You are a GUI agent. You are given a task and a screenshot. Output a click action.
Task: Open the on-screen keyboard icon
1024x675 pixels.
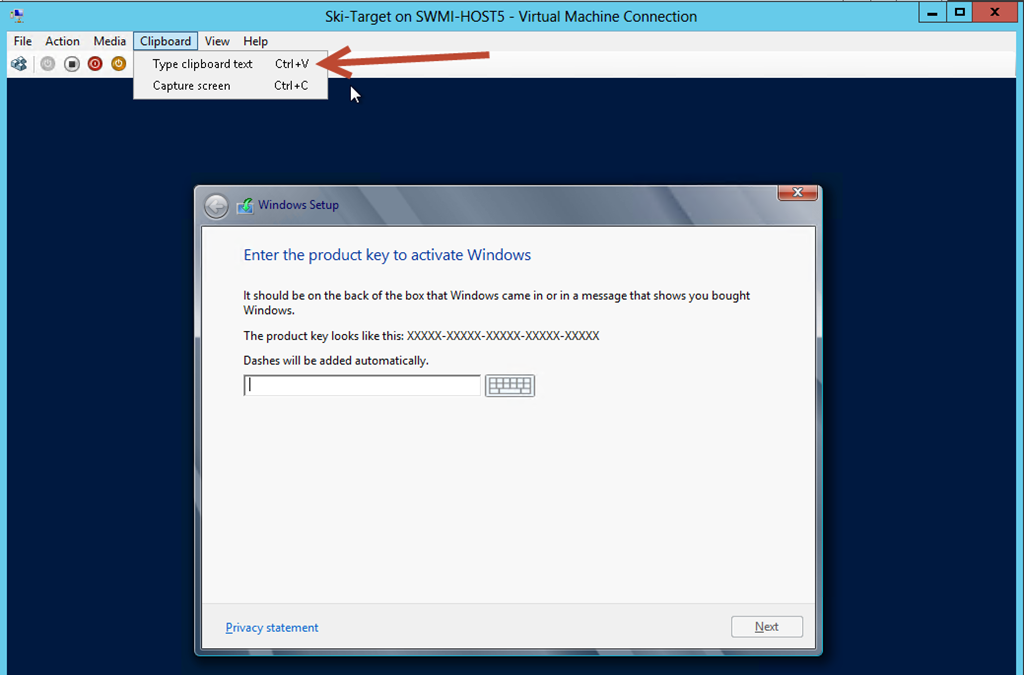click(x=510, y=386)
